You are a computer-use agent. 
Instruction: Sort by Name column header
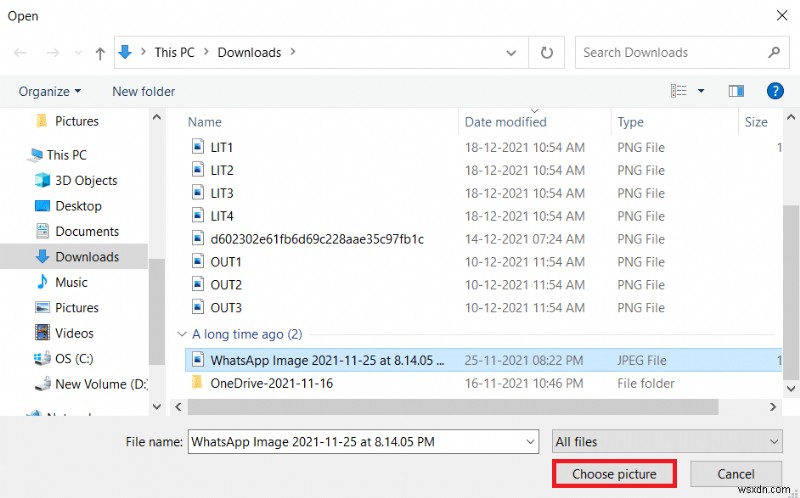pos(205,122)
